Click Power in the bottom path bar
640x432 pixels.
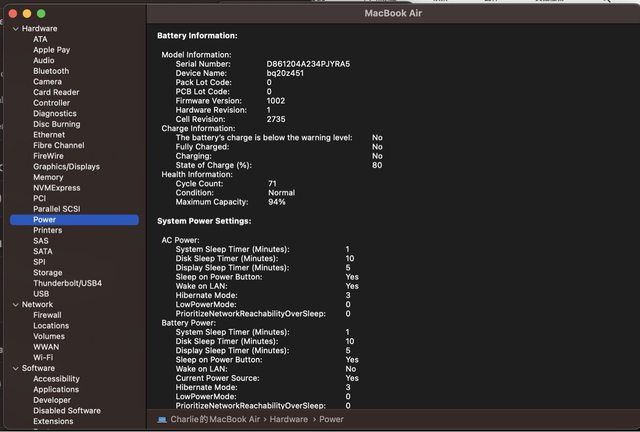pyautogui.click(x=332, y=420)
